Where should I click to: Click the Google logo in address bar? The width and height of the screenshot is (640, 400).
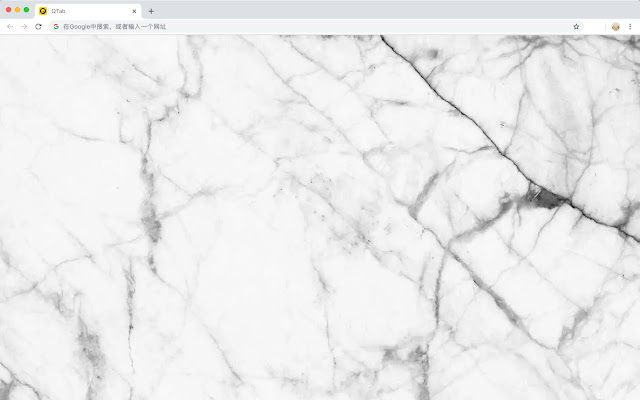pyautogui.click(x=56, y=27)
